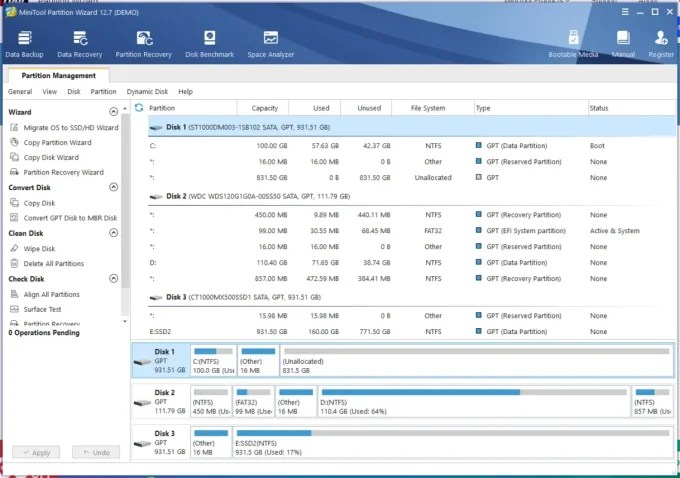Open Partition Recovery in the top toolbar
The width and height of the screenshot is (680, 478).
click(144, 44)
